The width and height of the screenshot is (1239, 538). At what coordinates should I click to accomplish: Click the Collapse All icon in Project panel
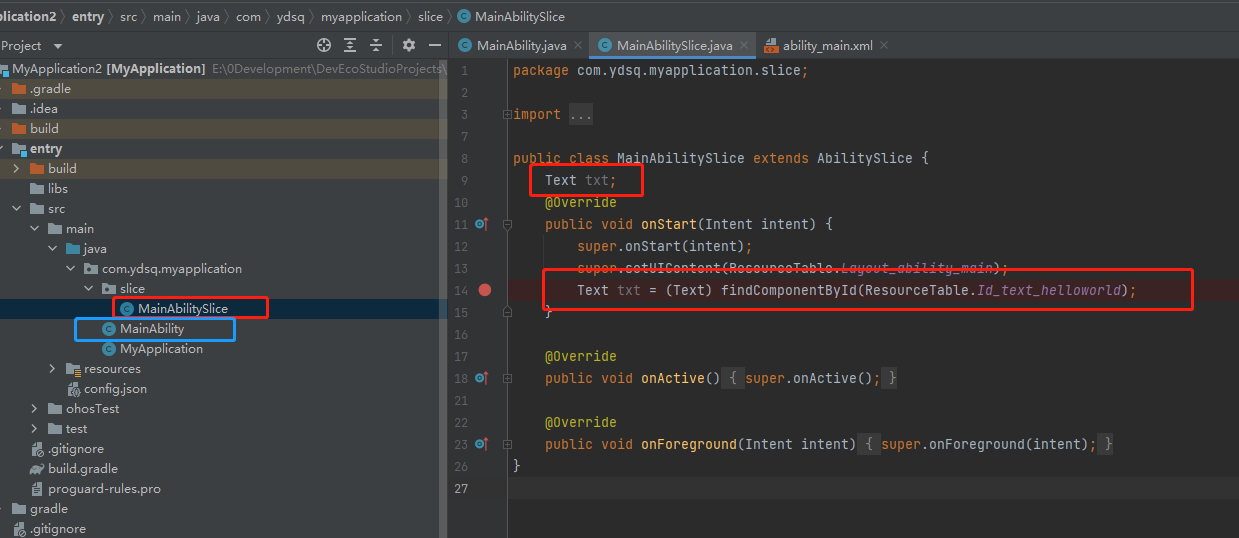coord(376,45)
